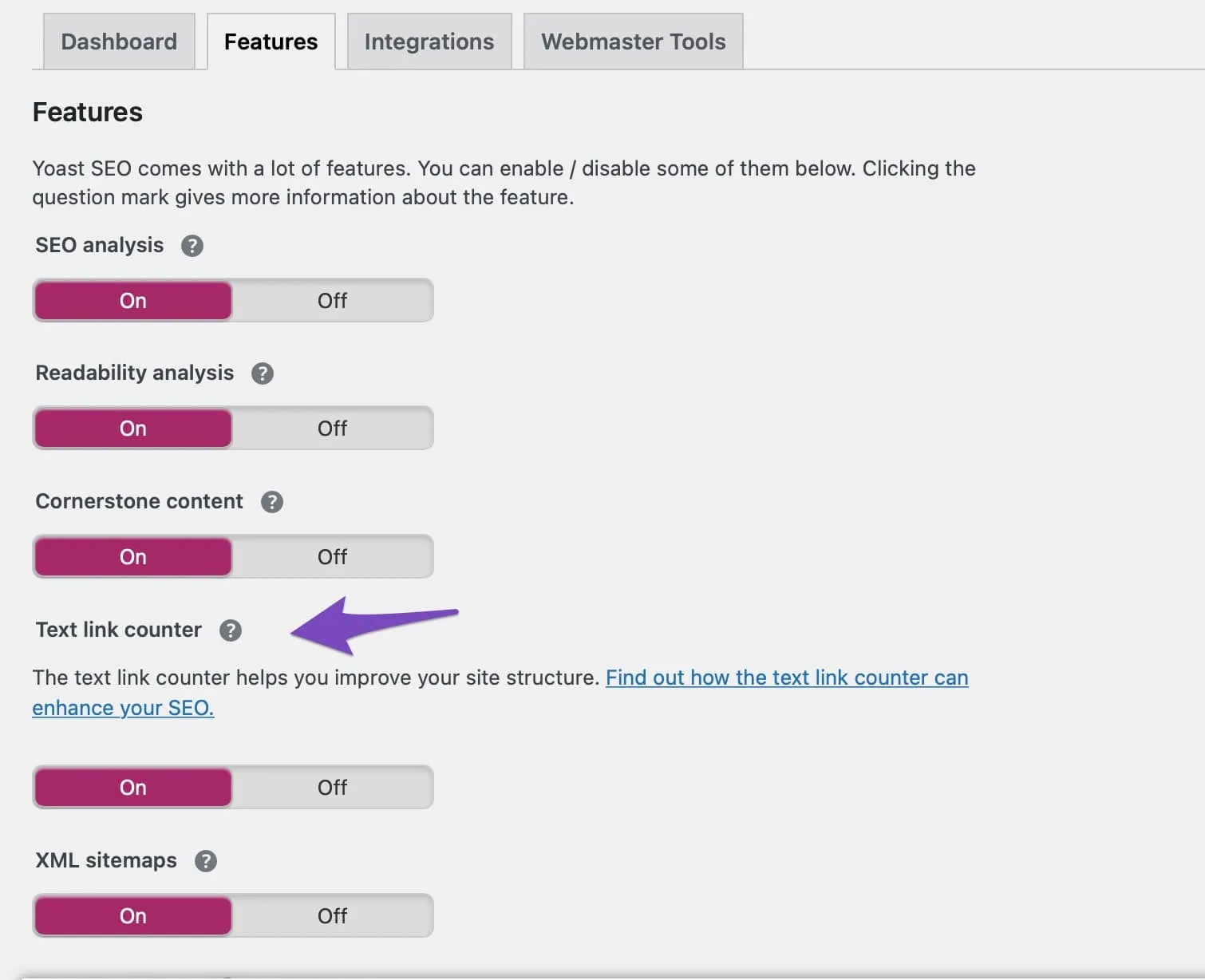Turn off SEO analysis
The height and width of the screenshot is (980, 1205).
(332, 301)
